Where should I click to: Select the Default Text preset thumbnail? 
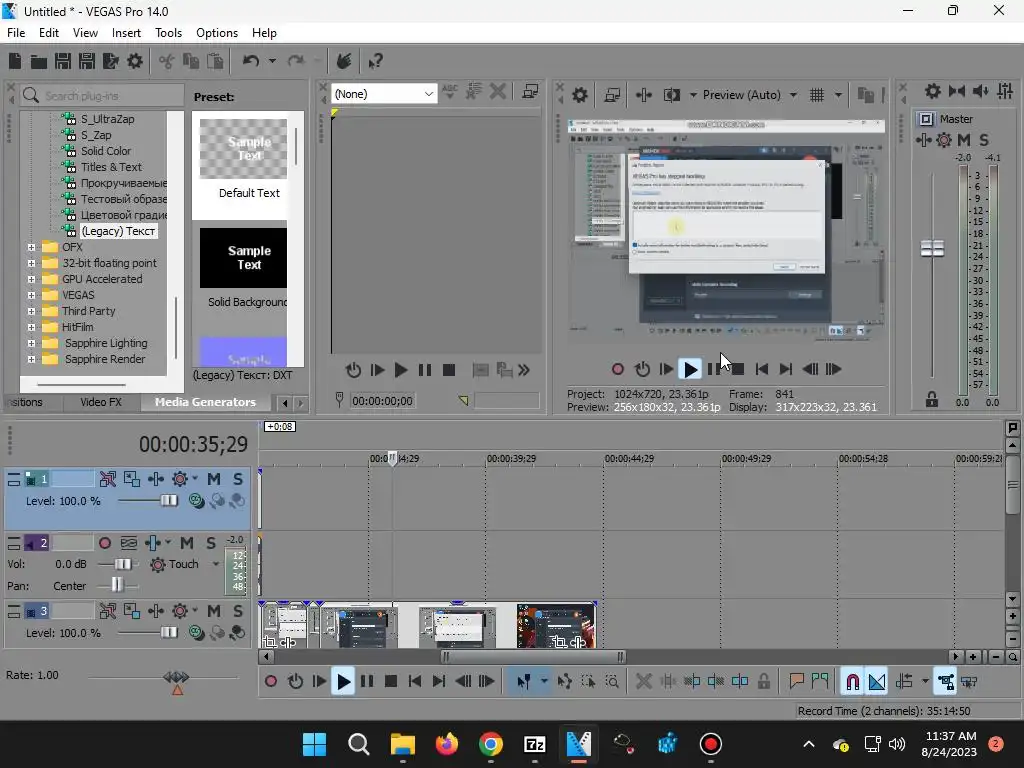244,149
